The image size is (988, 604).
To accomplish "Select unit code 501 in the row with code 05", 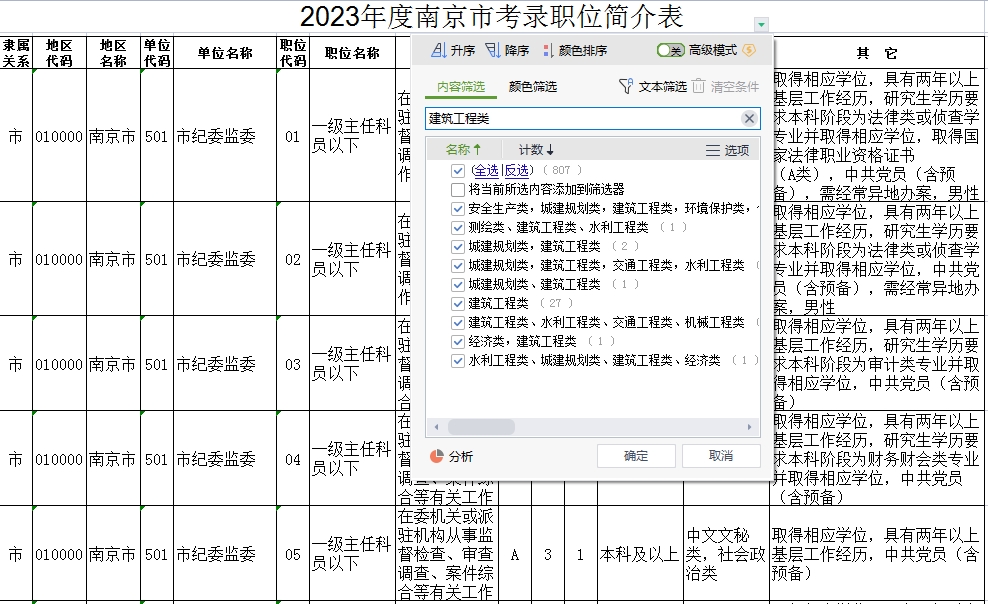I will [x=157, y=554].
